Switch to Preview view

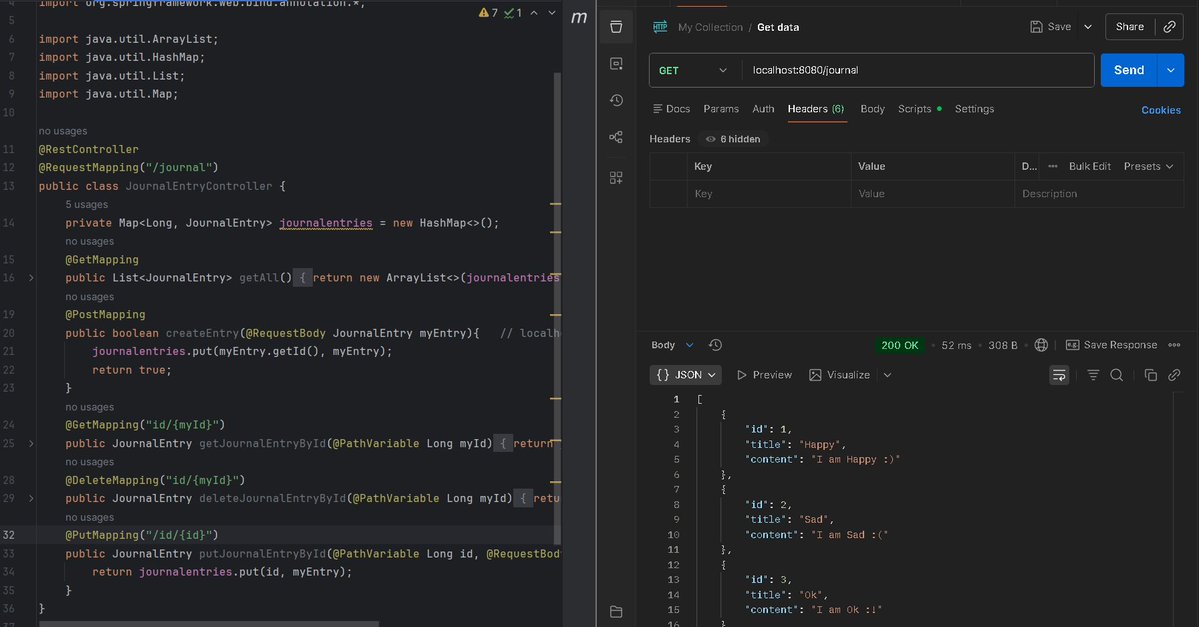point(764,375)
